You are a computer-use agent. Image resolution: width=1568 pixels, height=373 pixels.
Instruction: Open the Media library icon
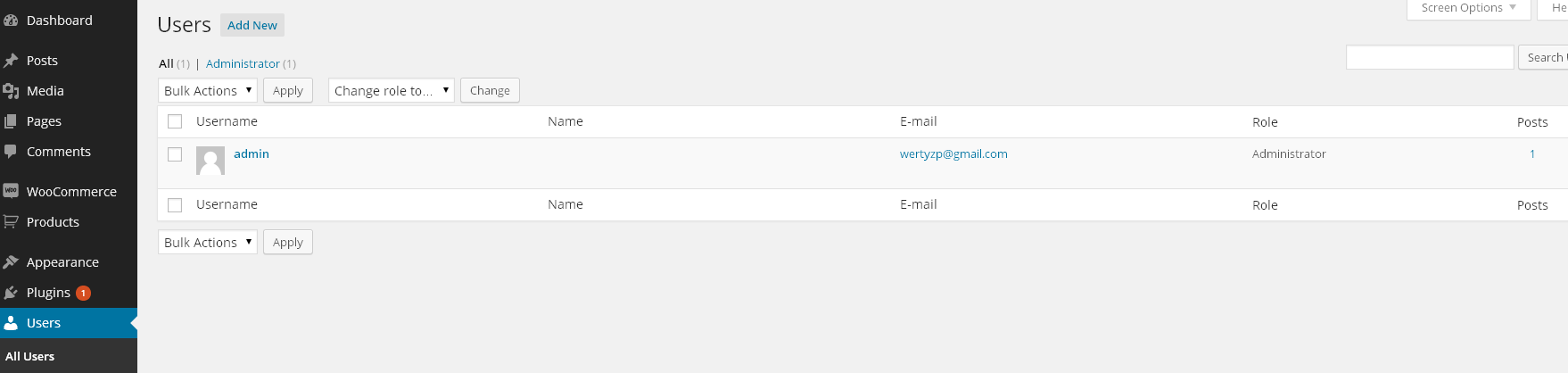tap(11, 91)
